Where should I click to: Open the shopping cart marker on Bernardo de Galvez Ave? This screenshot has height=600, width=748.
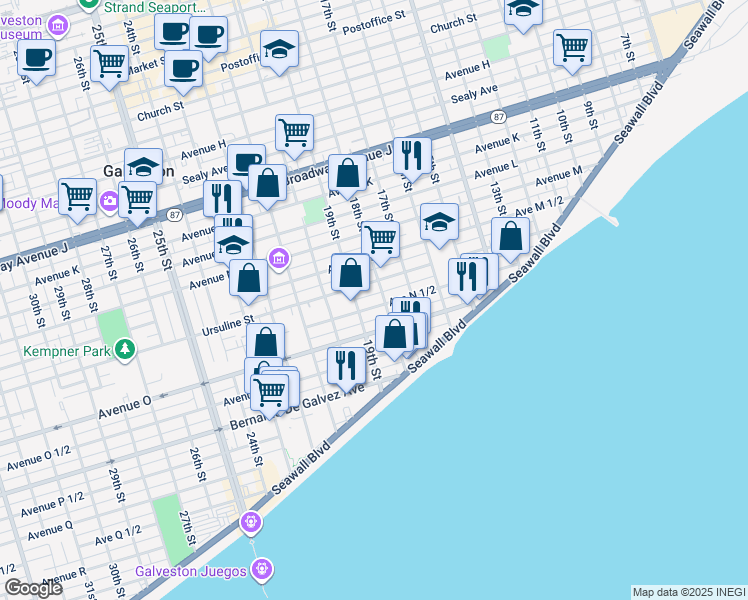270,393
